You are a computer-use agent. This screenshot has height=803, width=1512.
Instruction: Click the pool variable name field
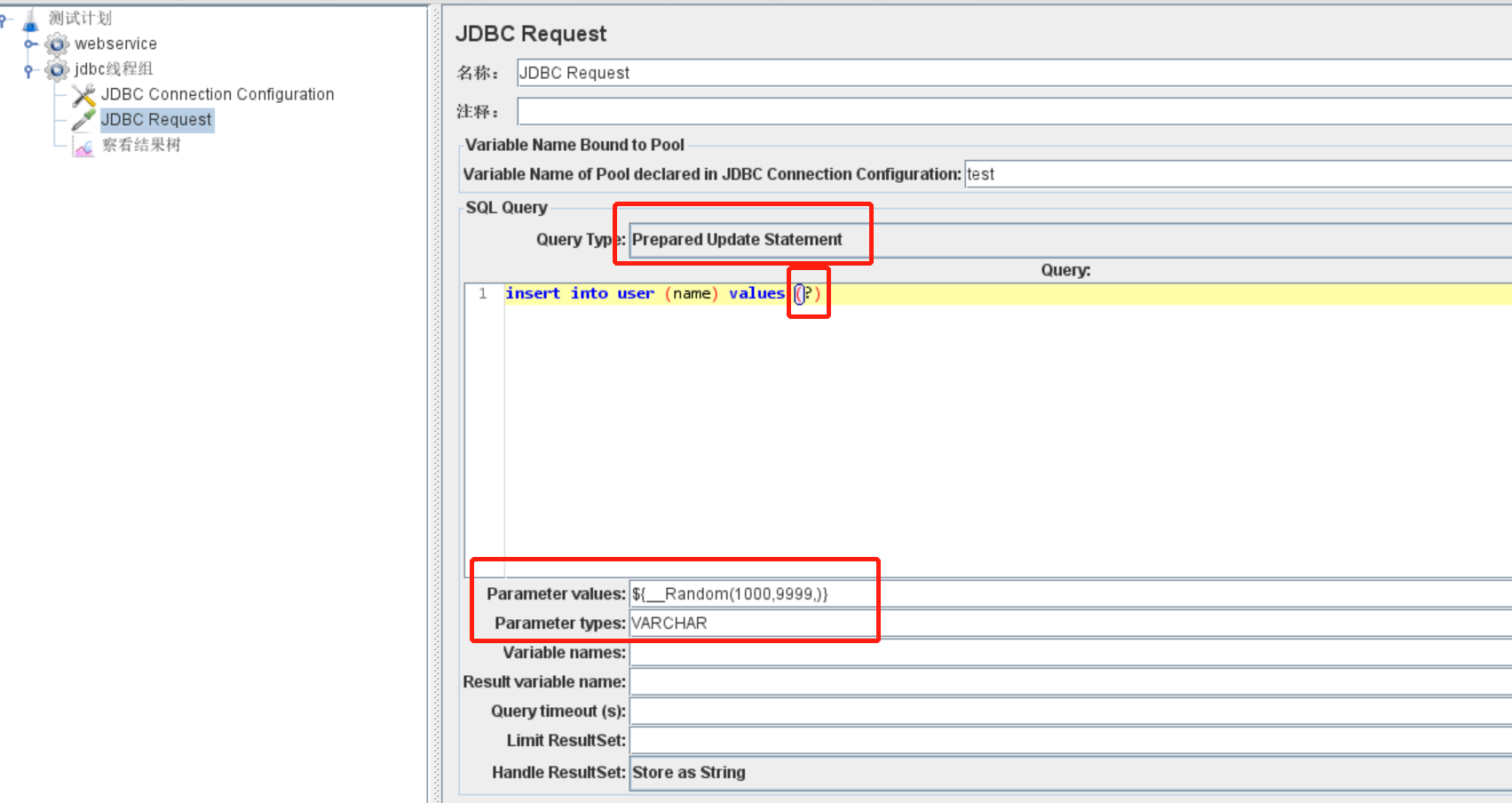(x=1239, y=174)
